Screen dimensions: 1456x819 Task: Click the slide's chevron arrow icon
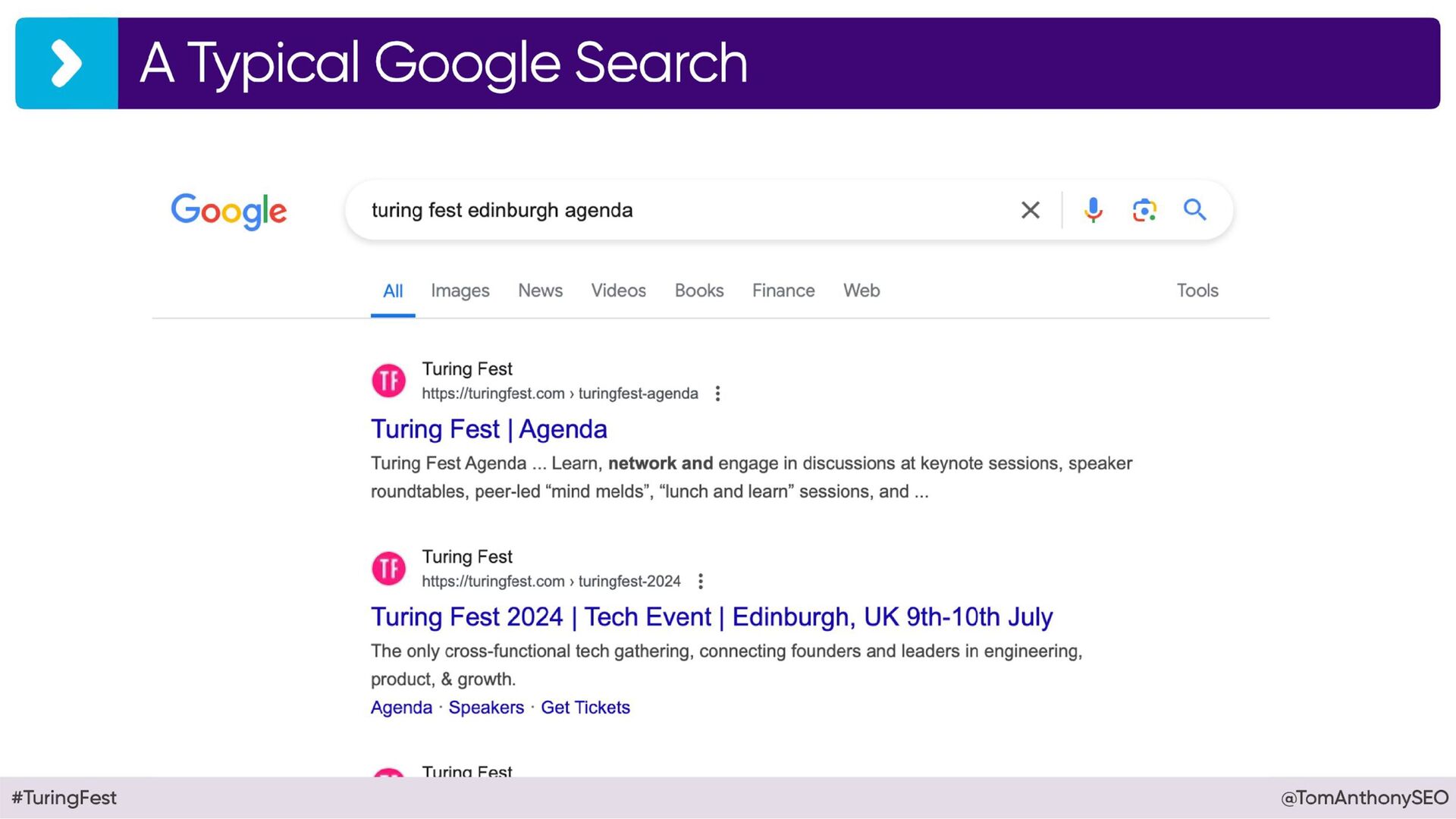point(67,64)
